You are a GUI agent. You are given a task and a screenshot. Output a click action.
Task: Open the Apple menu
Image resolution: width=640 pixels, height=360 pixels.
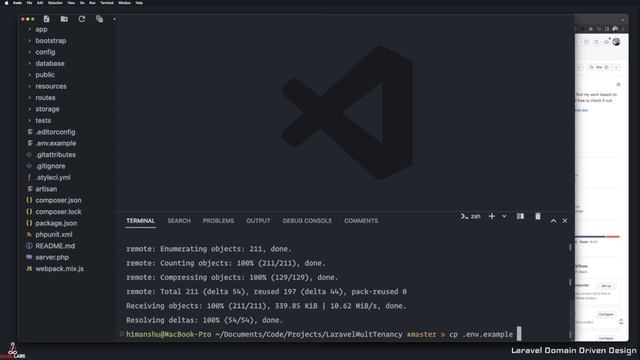coord(6,3)
